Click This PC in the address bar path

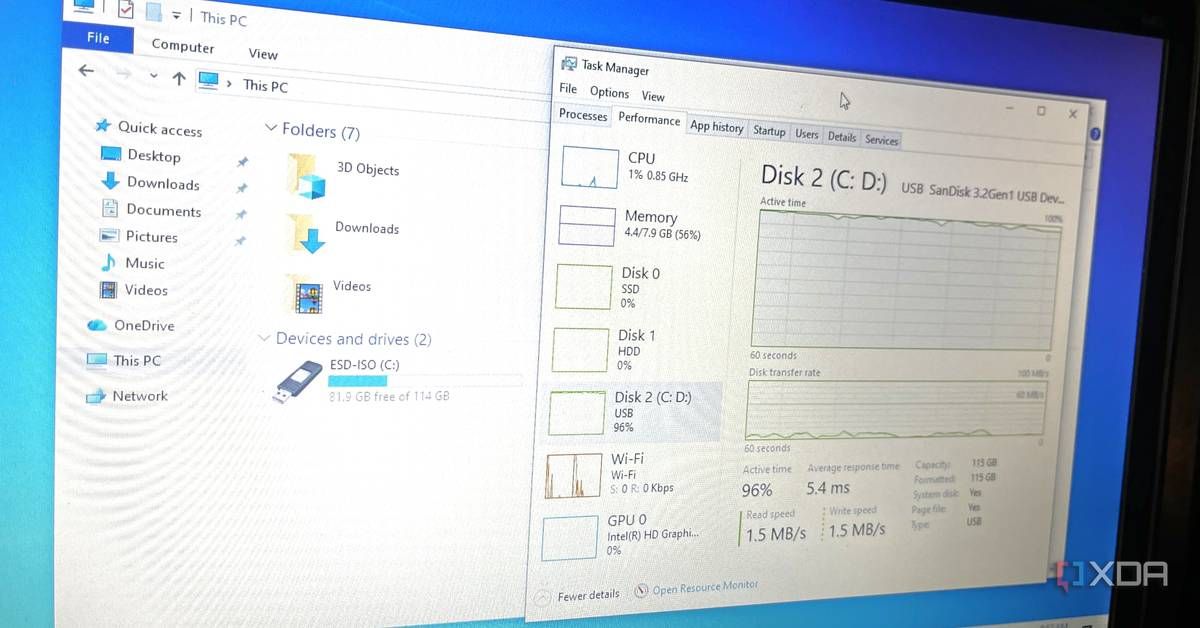[265, 86]
